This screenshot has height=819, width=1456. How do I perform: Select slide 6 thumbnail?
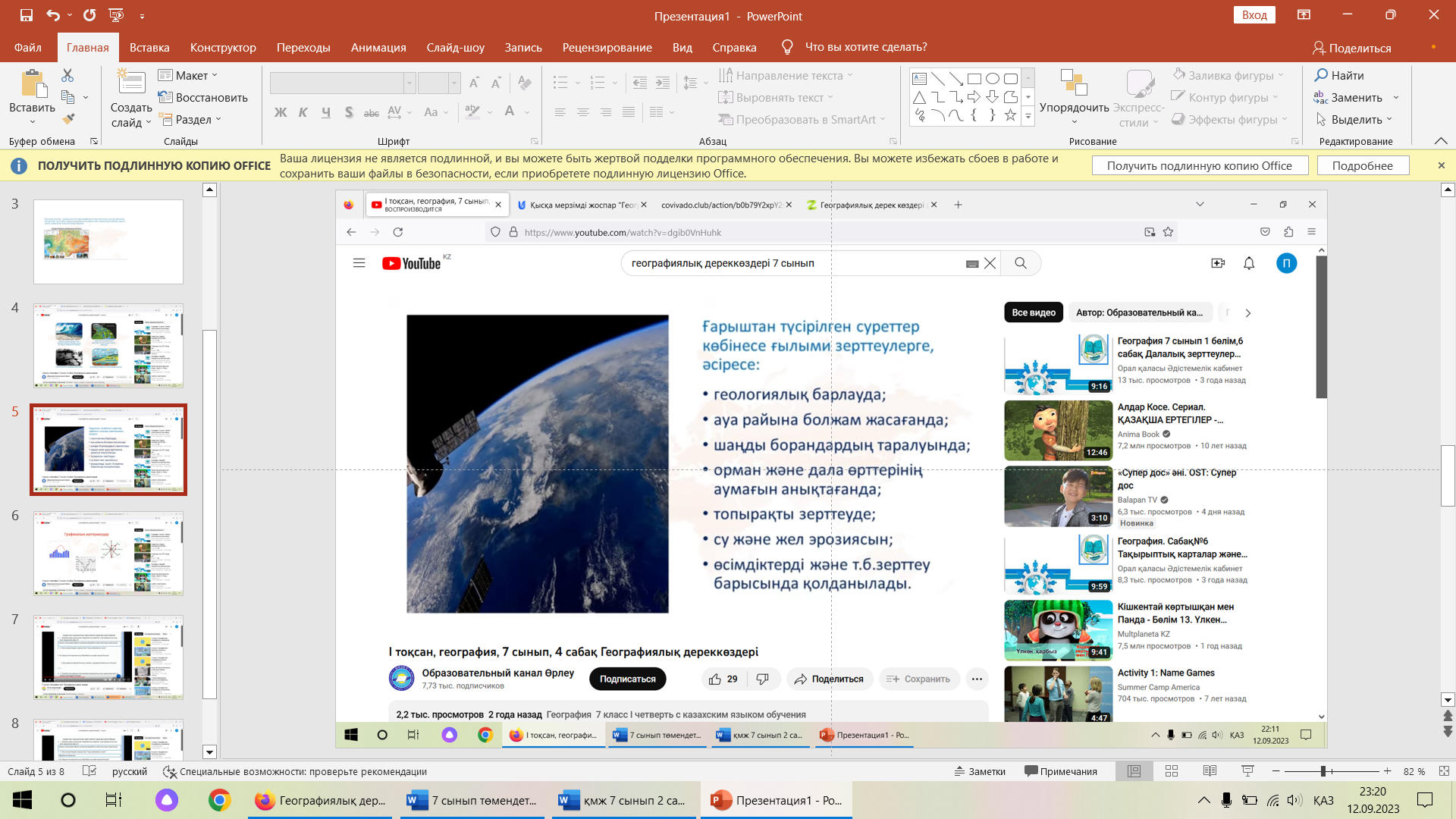click(108, 553)
